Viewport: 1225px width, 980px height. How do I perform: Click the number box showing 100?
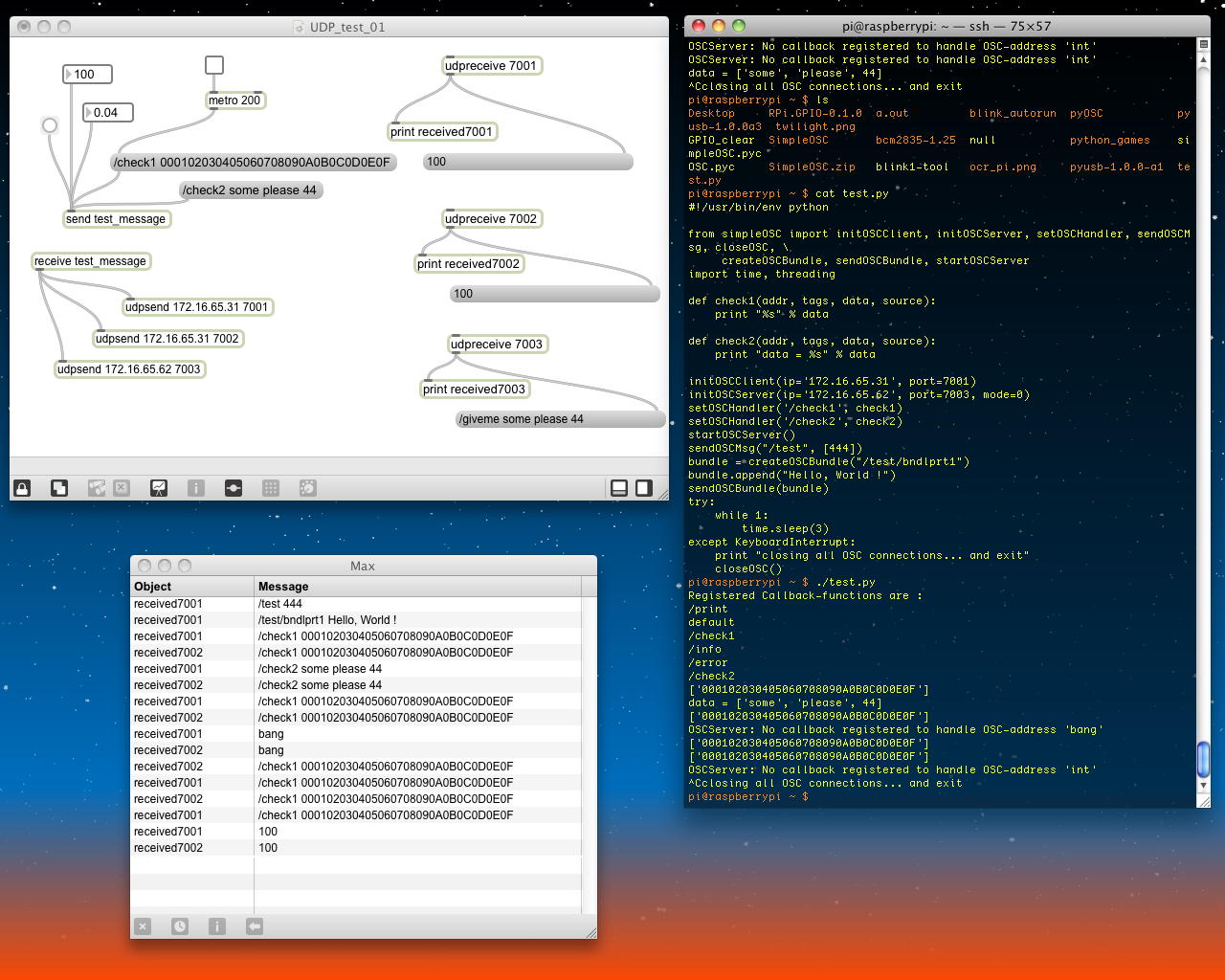coord(88,75)
